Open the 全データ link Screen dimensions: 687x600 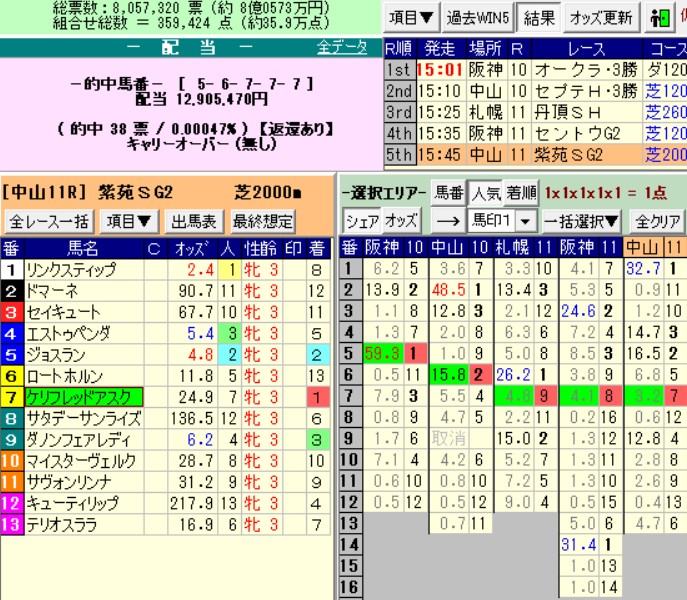(342, 47)
